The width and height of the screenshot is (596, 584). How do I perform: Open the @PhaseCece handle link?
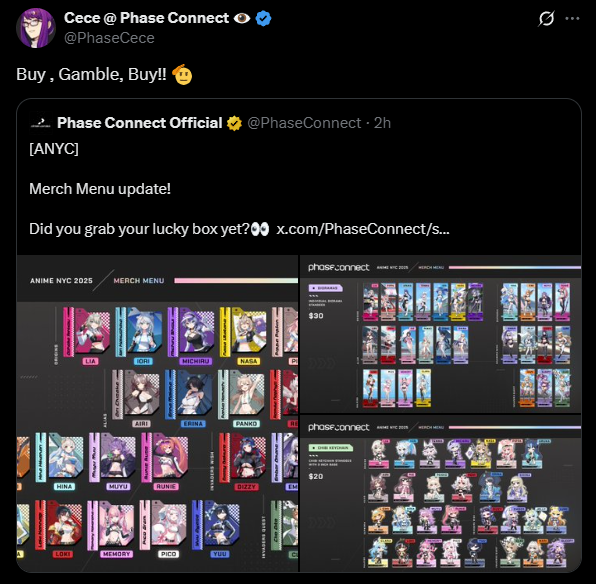[109, 38]
